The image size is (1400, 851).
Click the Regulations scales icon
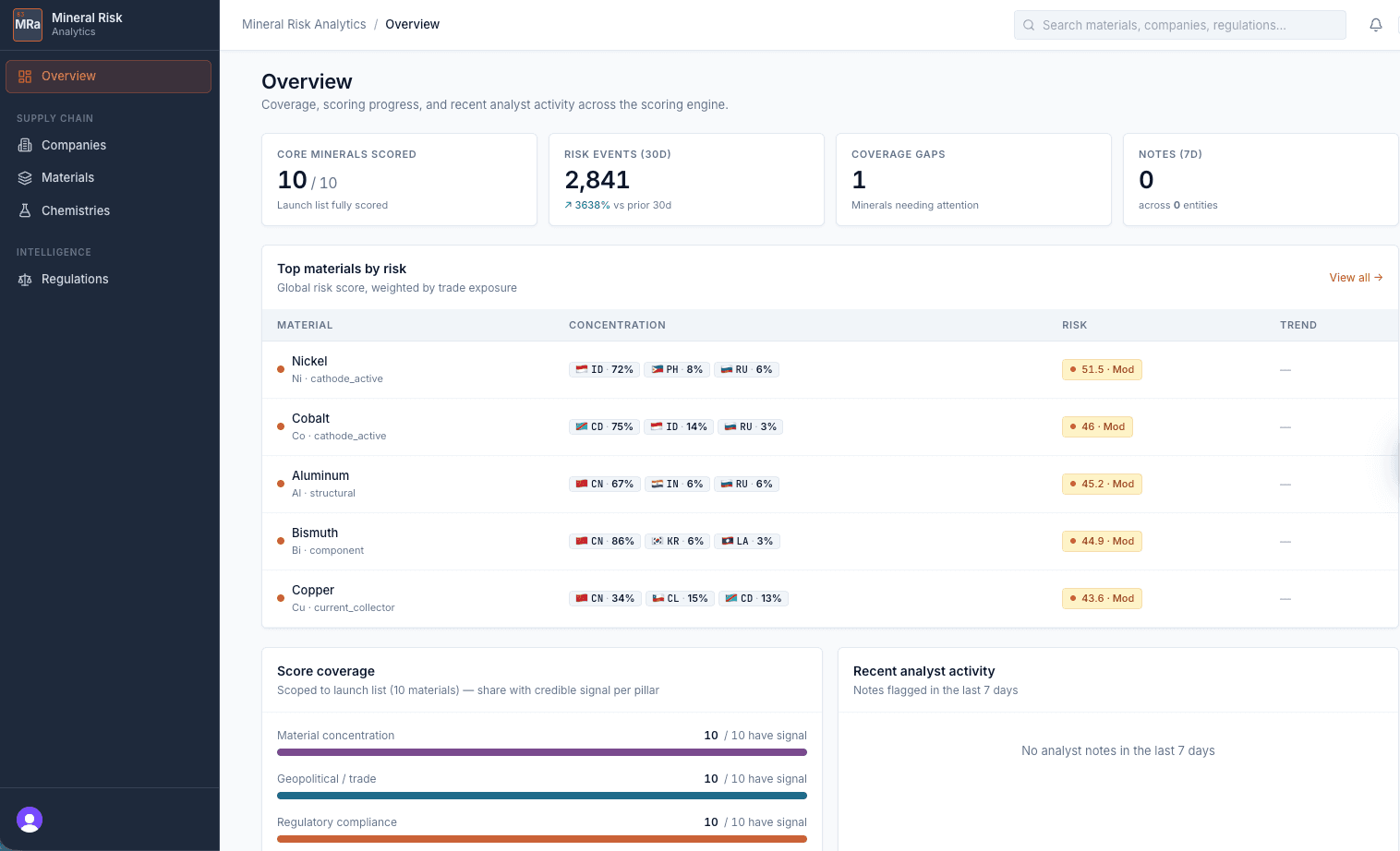click(x=25, y=280)
